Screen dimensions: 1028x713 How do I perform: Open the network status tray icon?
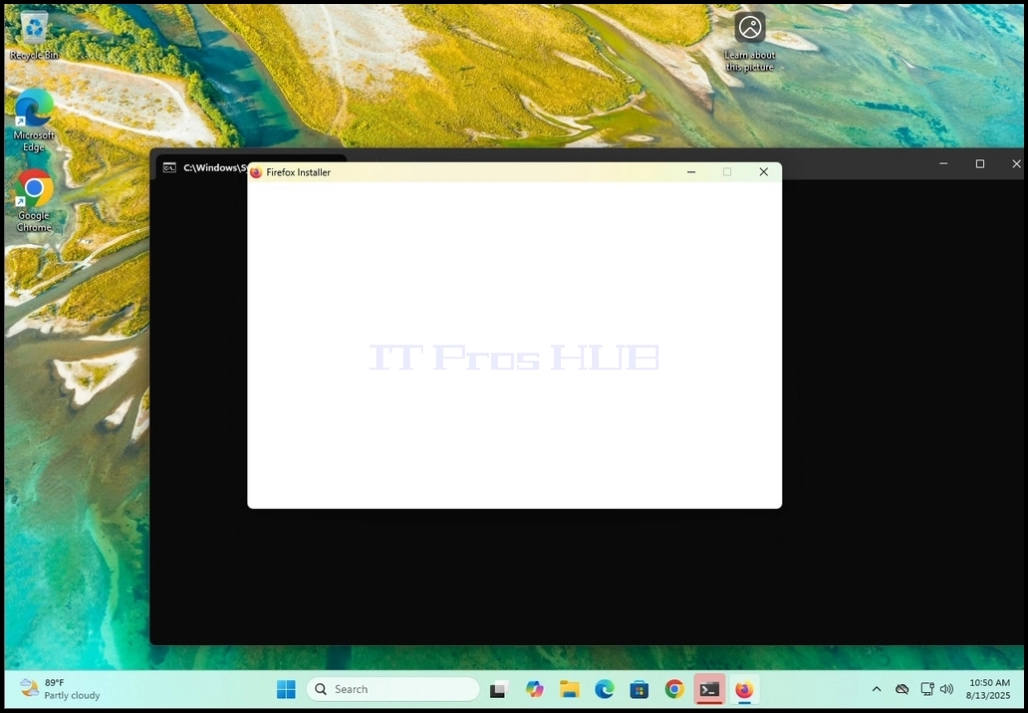[x=927, y=689]
